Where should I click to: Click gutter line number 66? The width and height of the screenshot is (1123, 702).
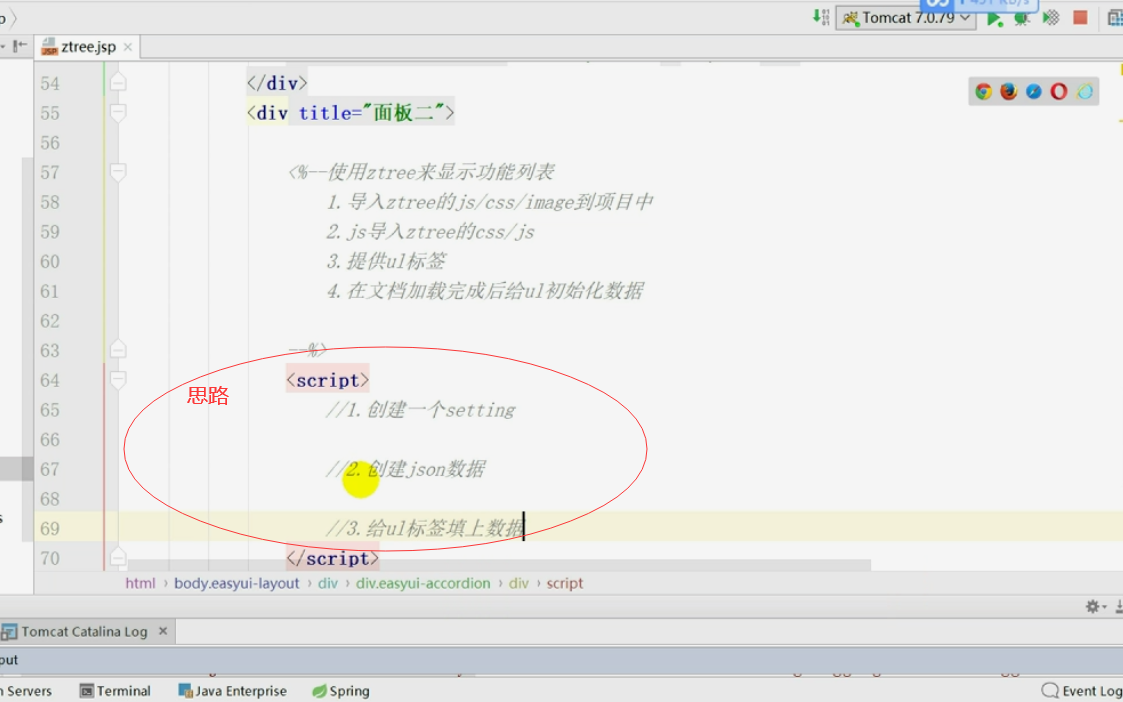(50, 440)
